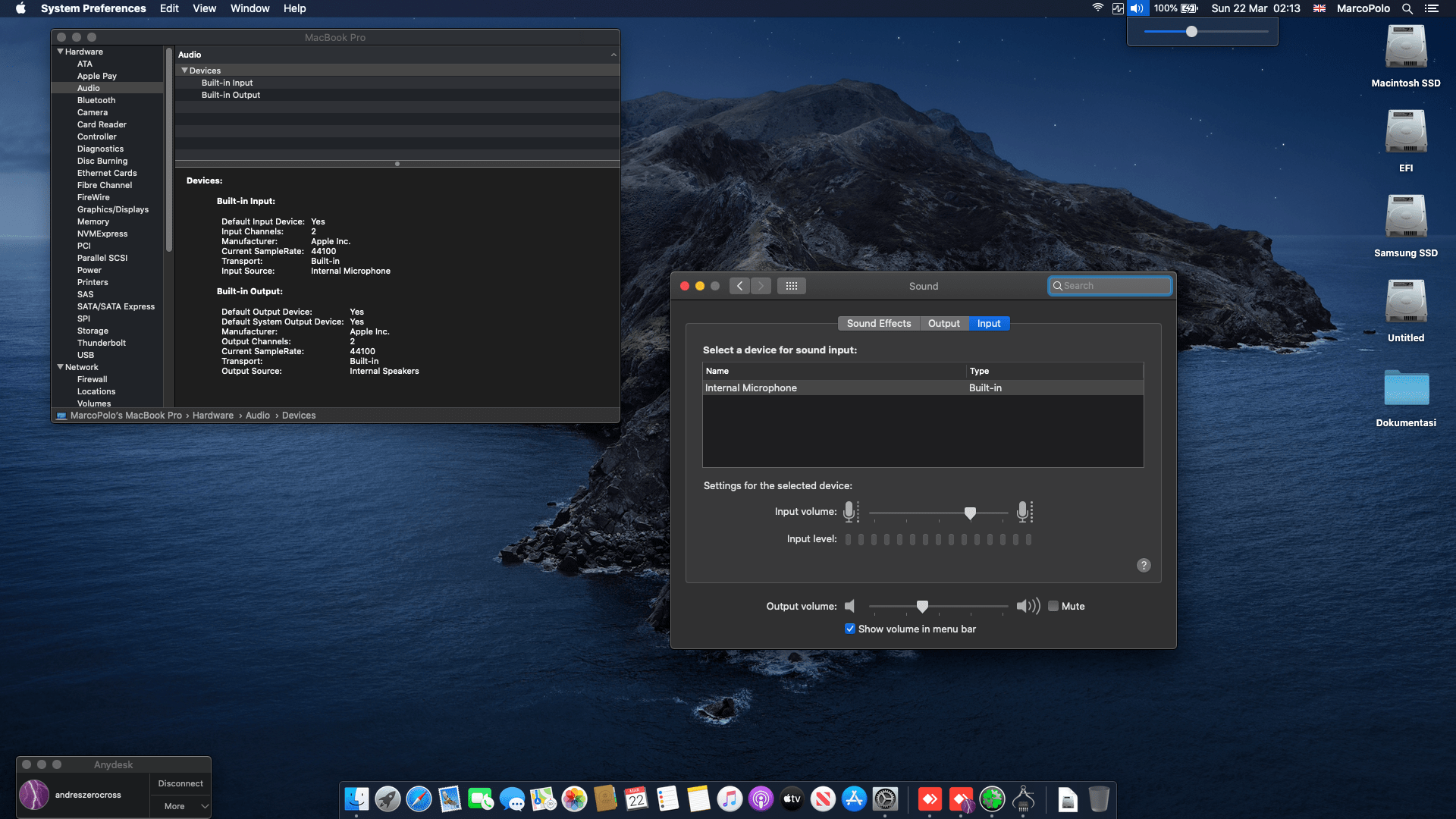The width and height of the screenshot is (1456, 819).
Task: Click the Sound preferences Search field
Action: (1110, 286)
